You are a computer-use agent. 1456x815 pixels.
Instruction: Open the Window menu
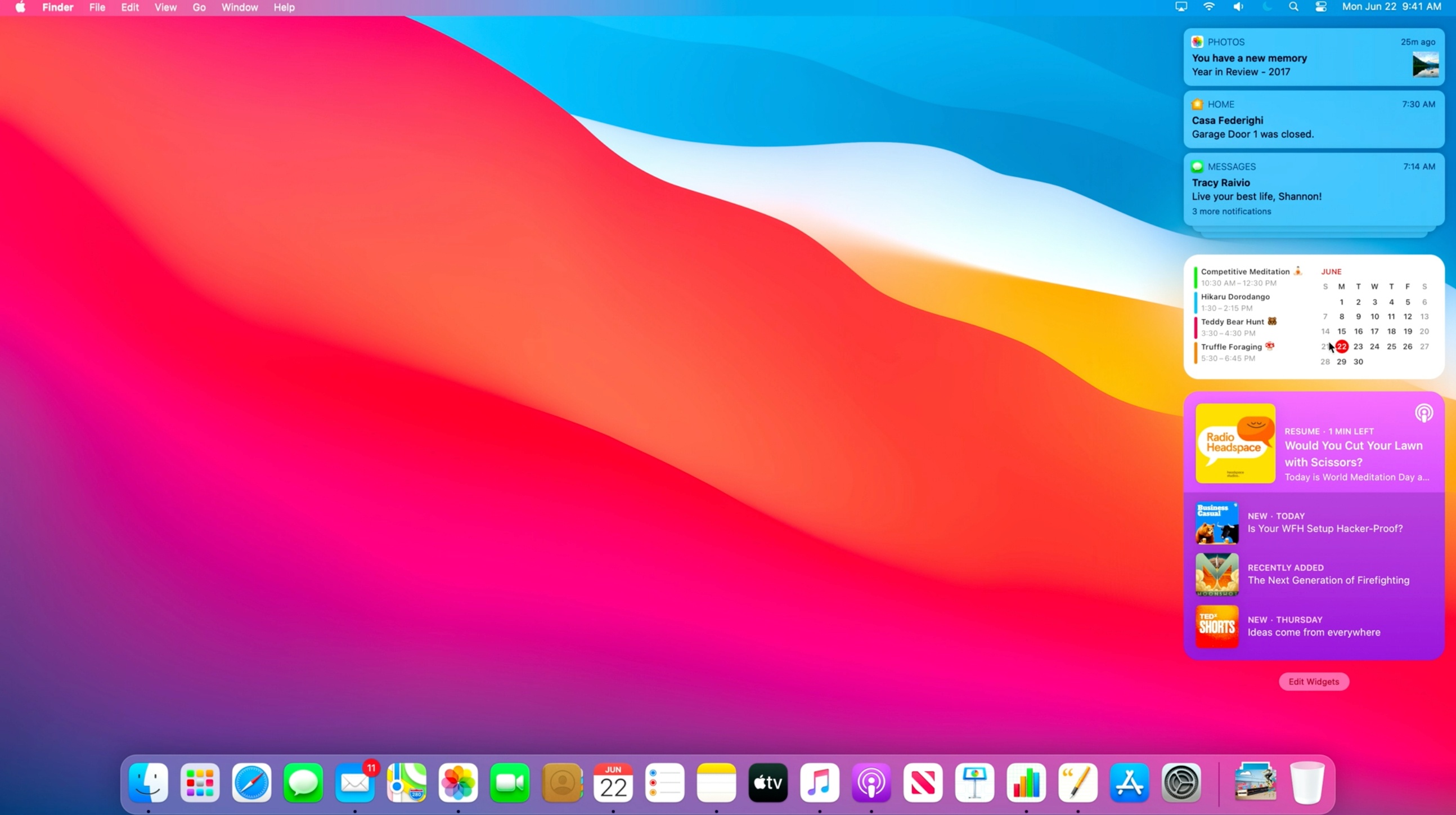[x=239, y=7]
